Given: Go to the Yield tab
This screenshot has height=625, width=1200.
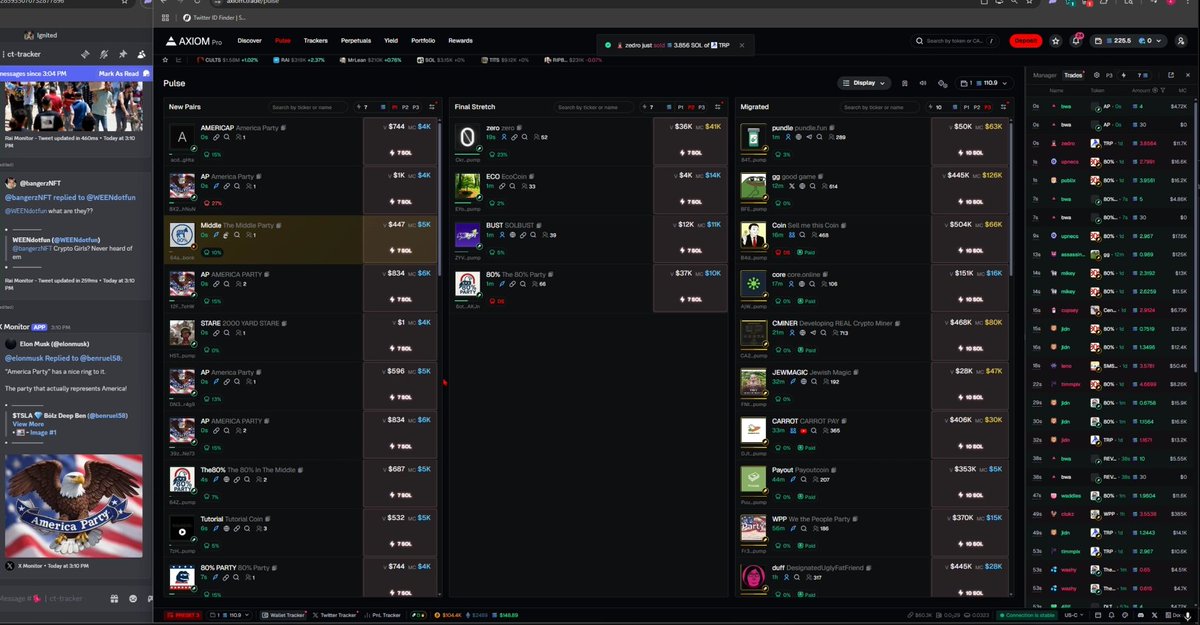Looking at the screenshot, I should (391, 41).
